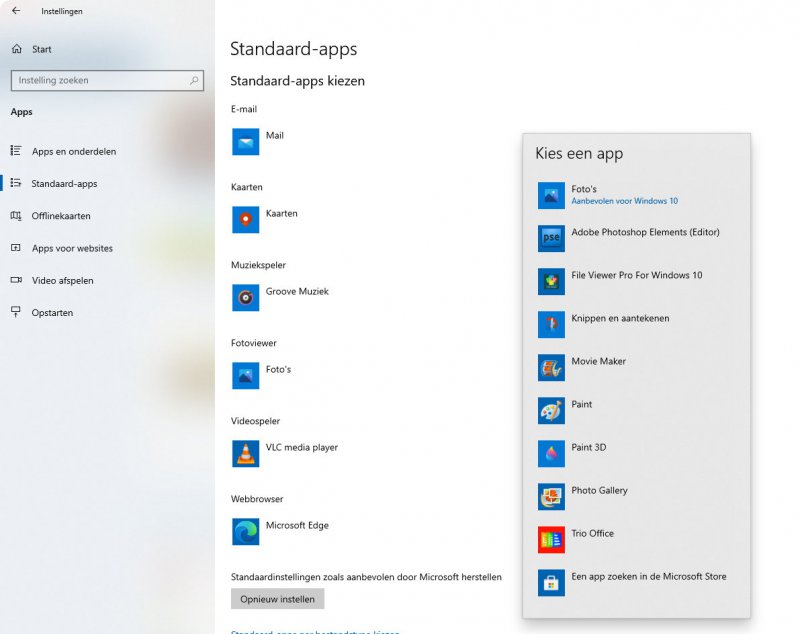Viewport: 800px width, 634px height.
Task: Click the Mail app icon
Action: [245, 142]
